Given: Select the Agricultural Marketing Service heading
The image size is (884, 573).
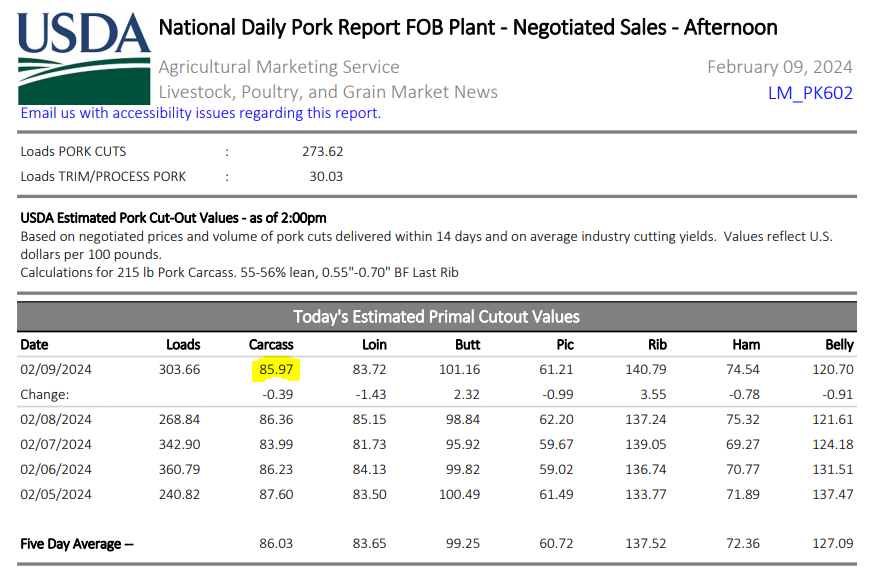Looking at the screenshot, I should point(279,67).
